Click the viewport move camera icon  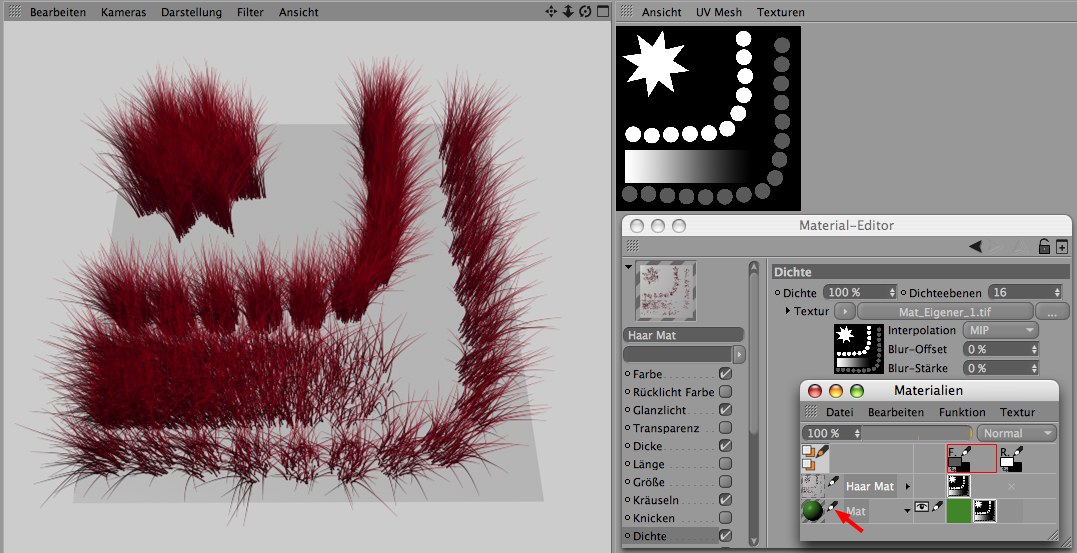coord(550,12)
